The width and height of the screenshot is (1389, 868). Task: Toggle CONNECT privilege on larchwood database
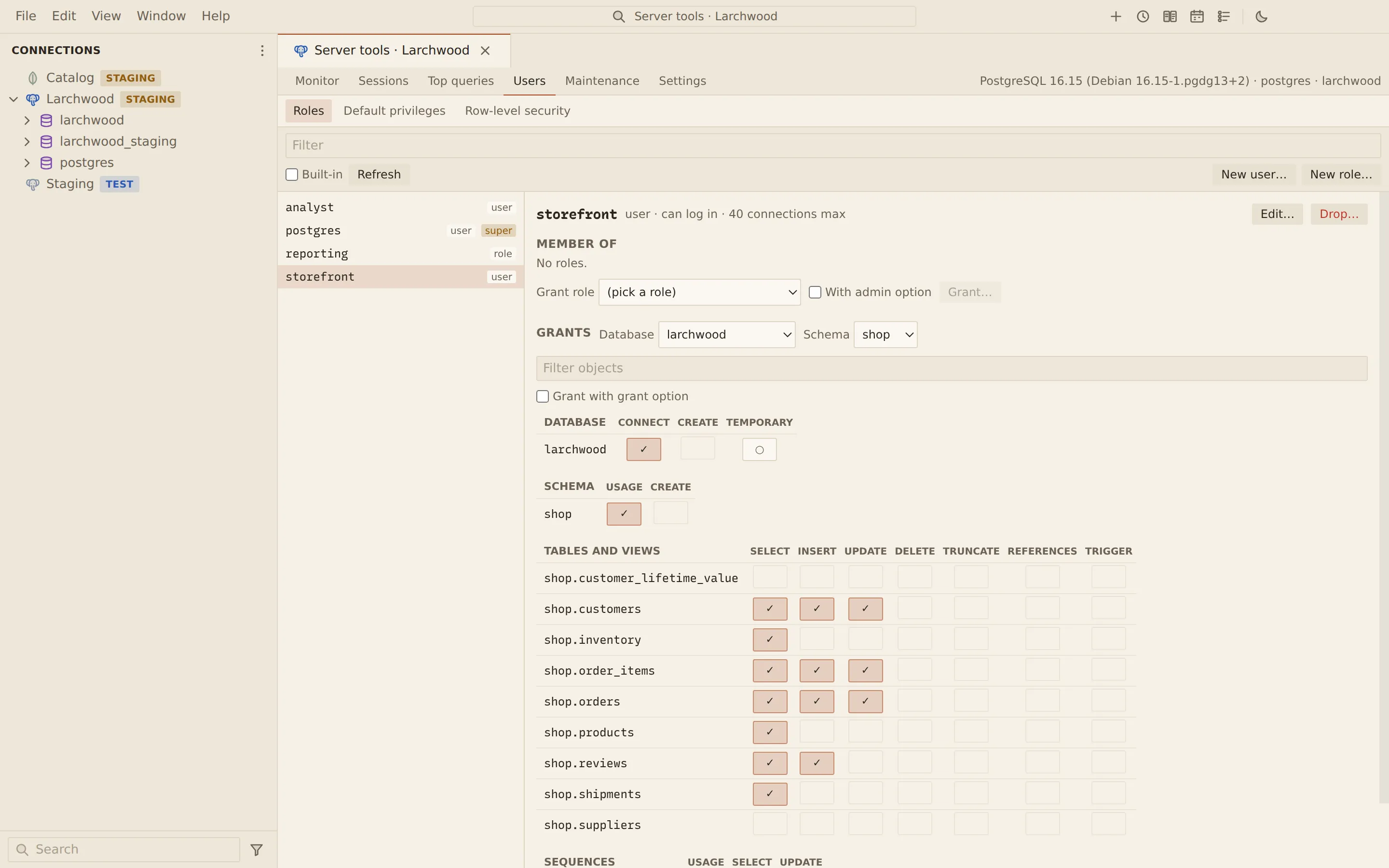pyautogui.click(x=643, y=449)
